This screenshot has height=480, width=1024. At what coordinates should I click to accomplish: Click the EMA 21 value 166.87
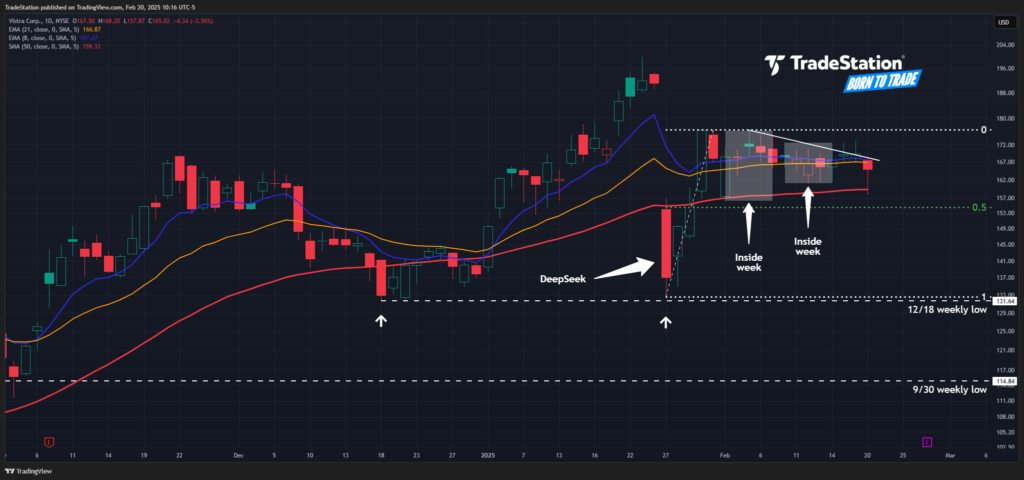[x=91, y=29]
